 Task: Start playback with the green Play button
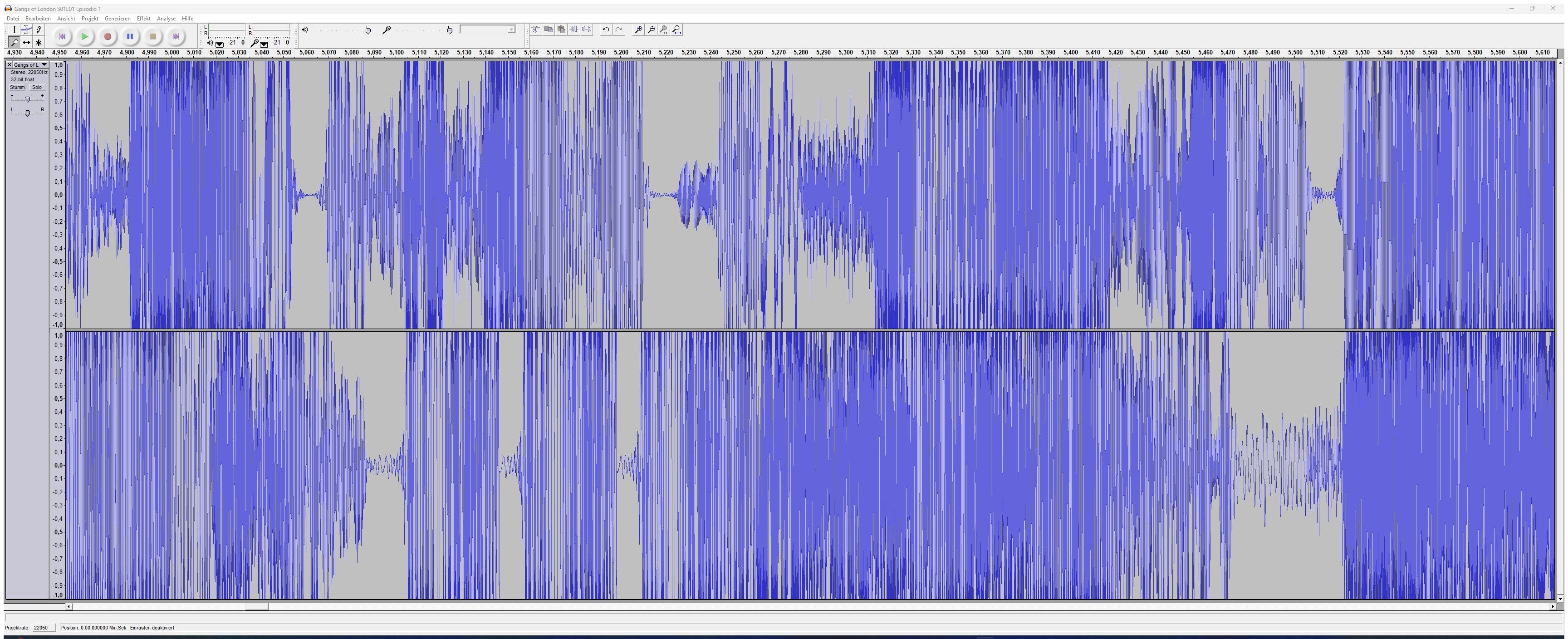(x=84, y=37)
